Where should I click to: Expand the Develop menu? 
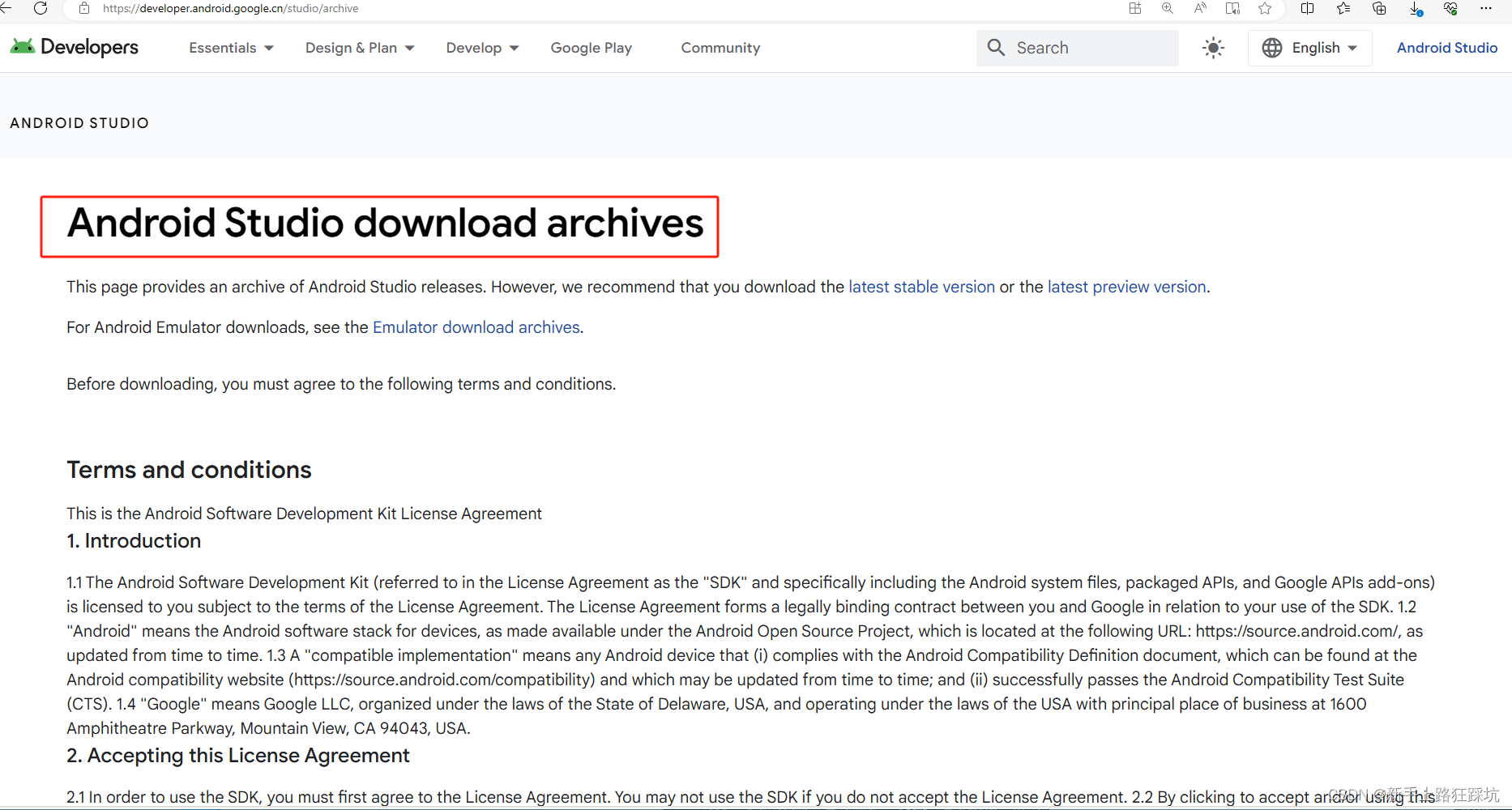482,48
